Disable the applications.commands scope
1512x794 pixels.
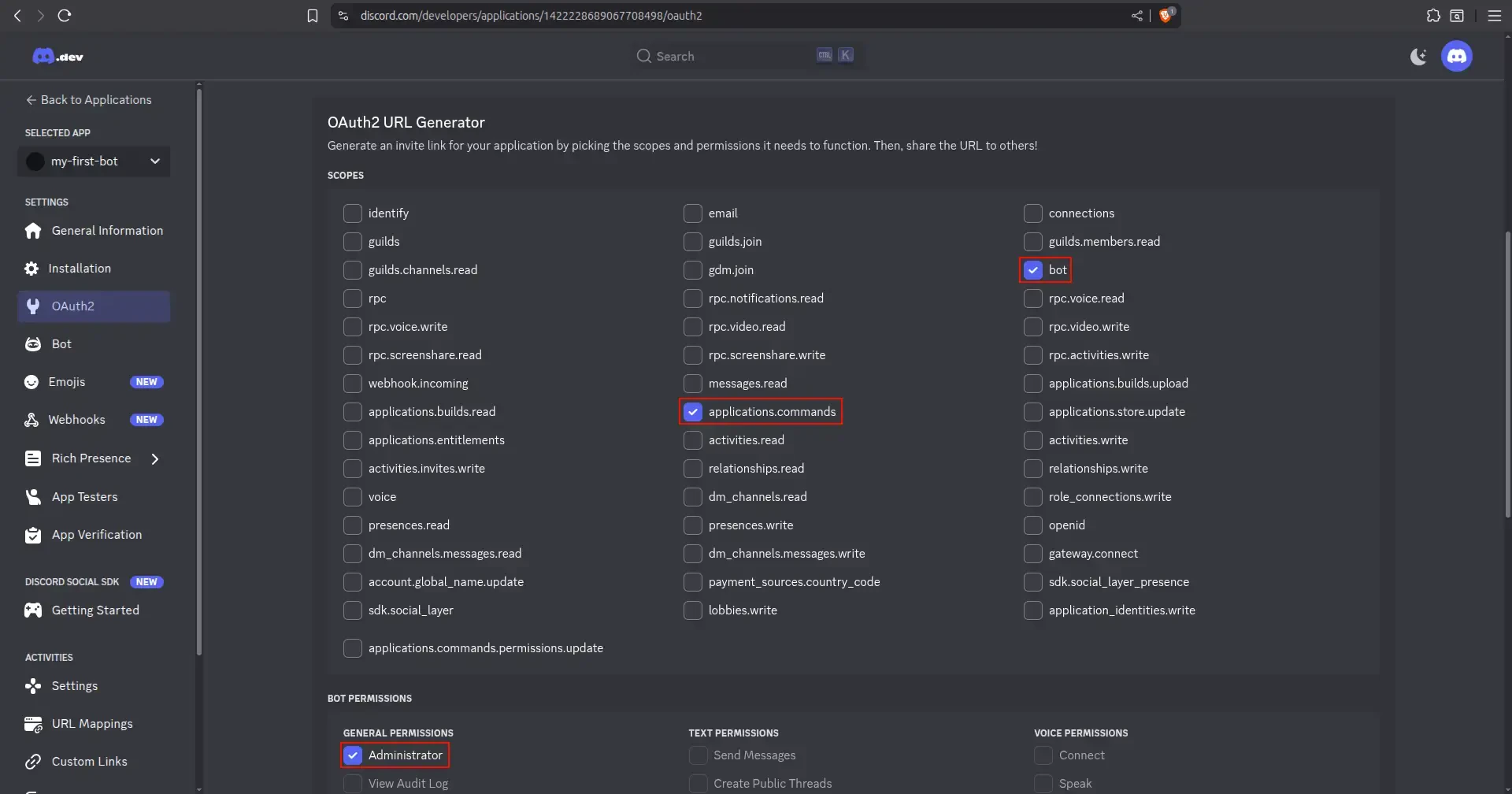(693, 412)
